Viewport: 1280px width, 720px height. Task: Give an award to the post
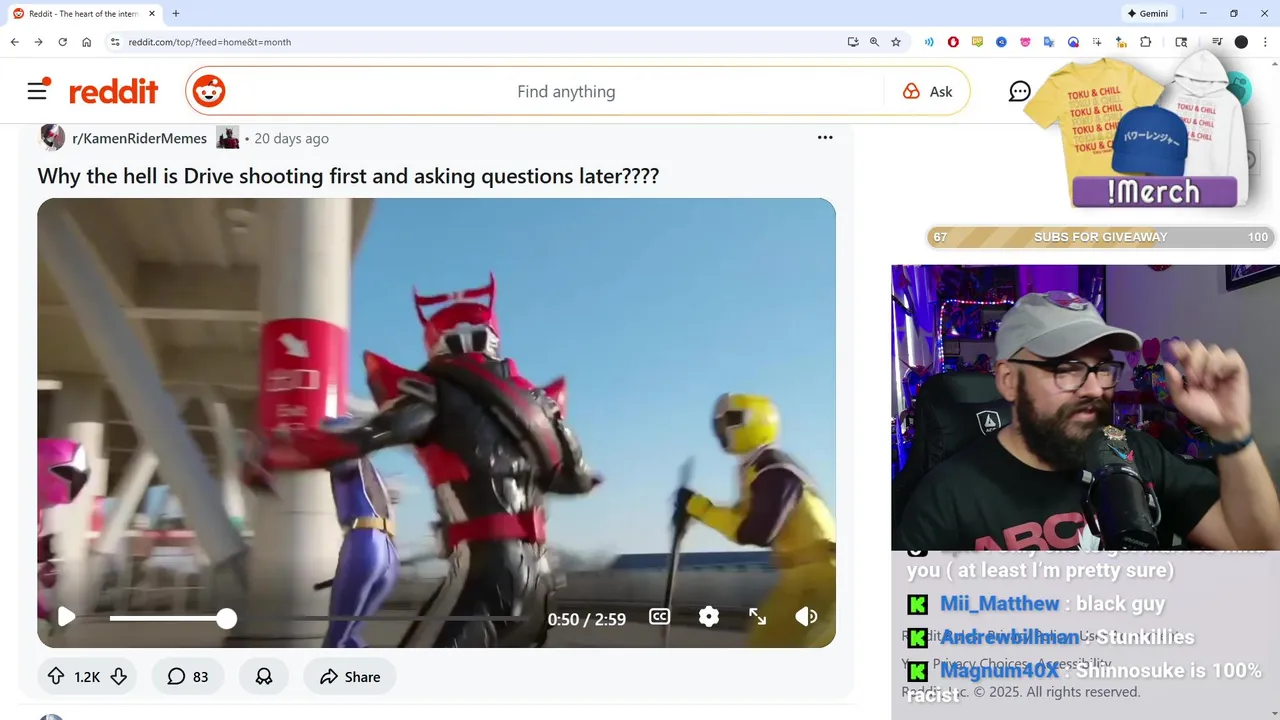pyautogui.click(x=264, y=677)
